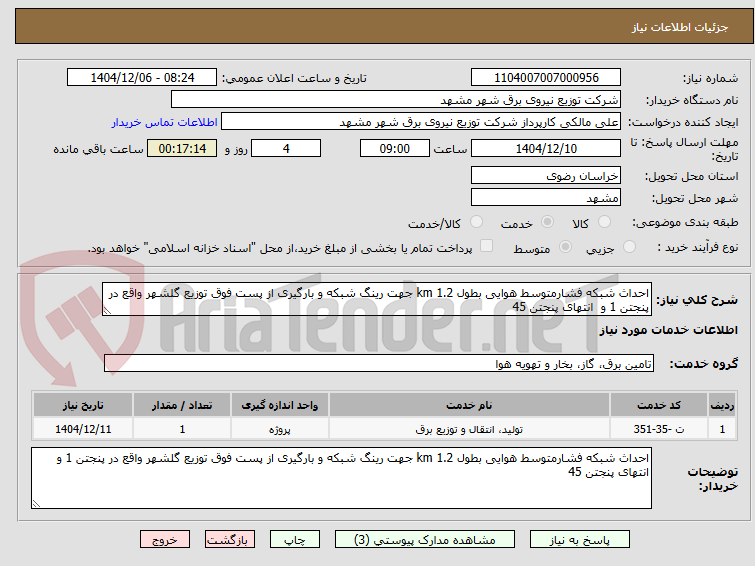Click the شهر محل تحویل field
This screenshot has height=566, width=755.
tap(546, 197)
